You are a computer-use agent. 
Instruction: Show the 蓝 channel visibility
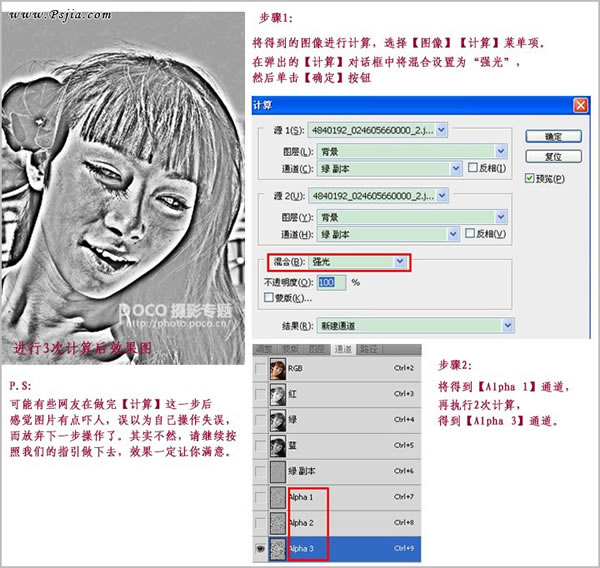click(x=260, y=446)
